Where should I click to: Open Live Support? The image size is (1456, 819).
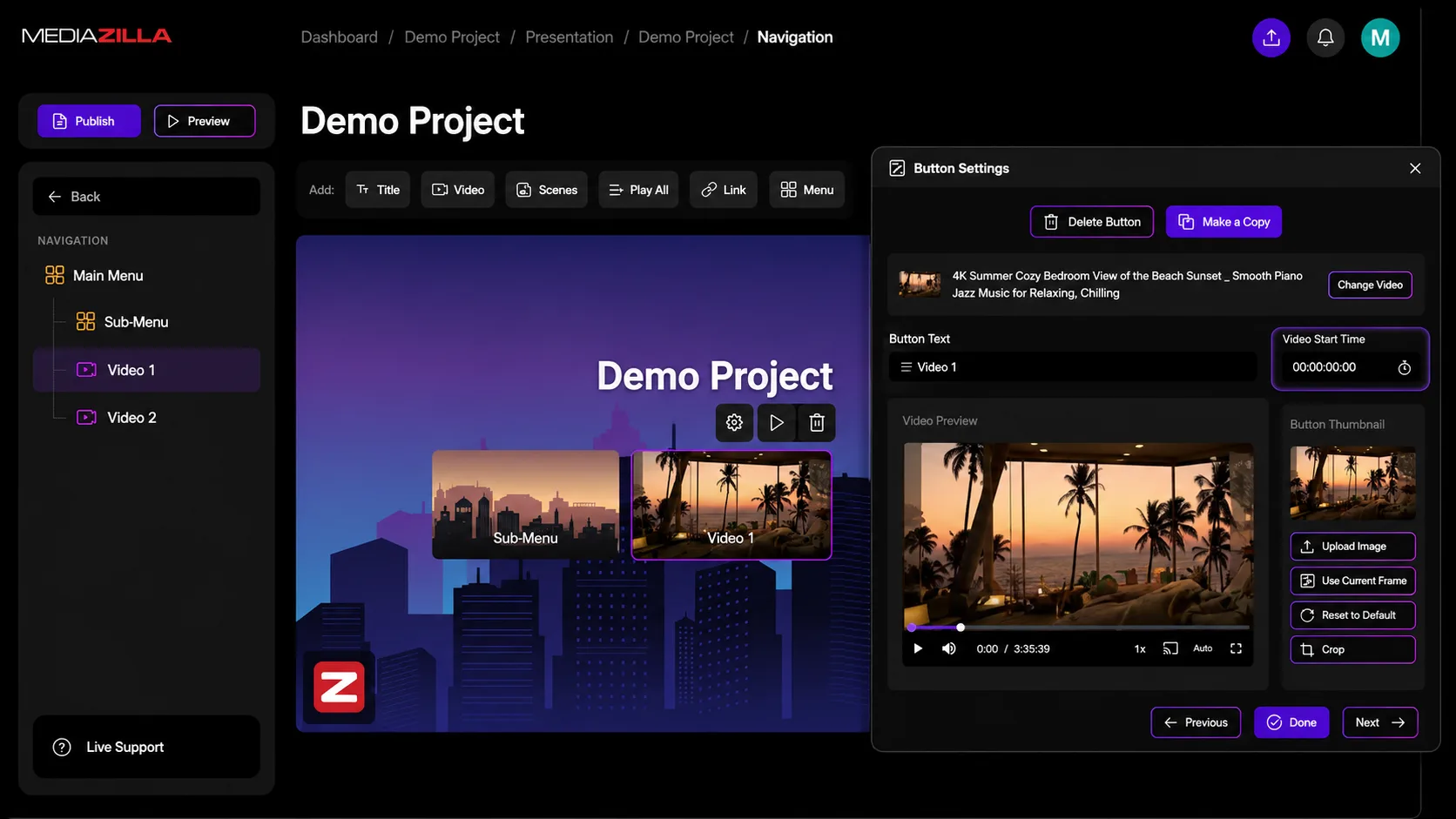pyautogui.click(x=146, y=747)
